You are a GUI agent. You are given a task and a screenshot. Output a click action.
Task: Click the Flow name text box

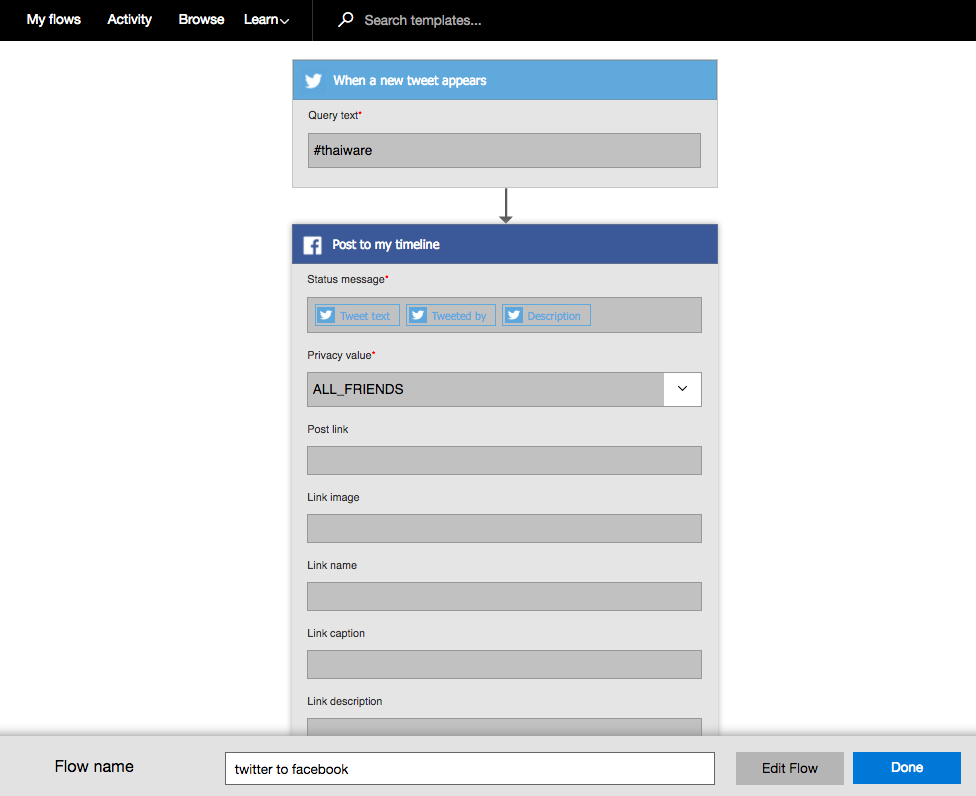(470, 769)
